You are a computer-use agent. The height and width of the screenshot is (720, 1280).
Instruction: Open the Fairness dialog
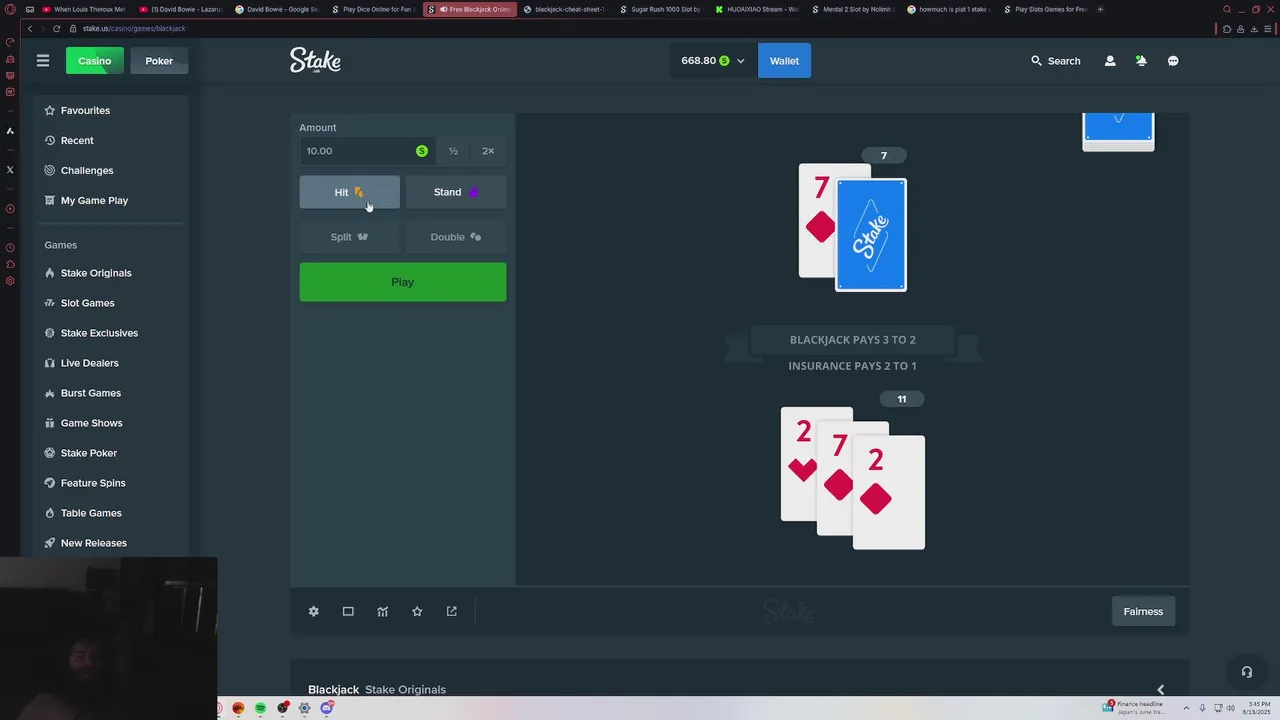click(1143, 611)
